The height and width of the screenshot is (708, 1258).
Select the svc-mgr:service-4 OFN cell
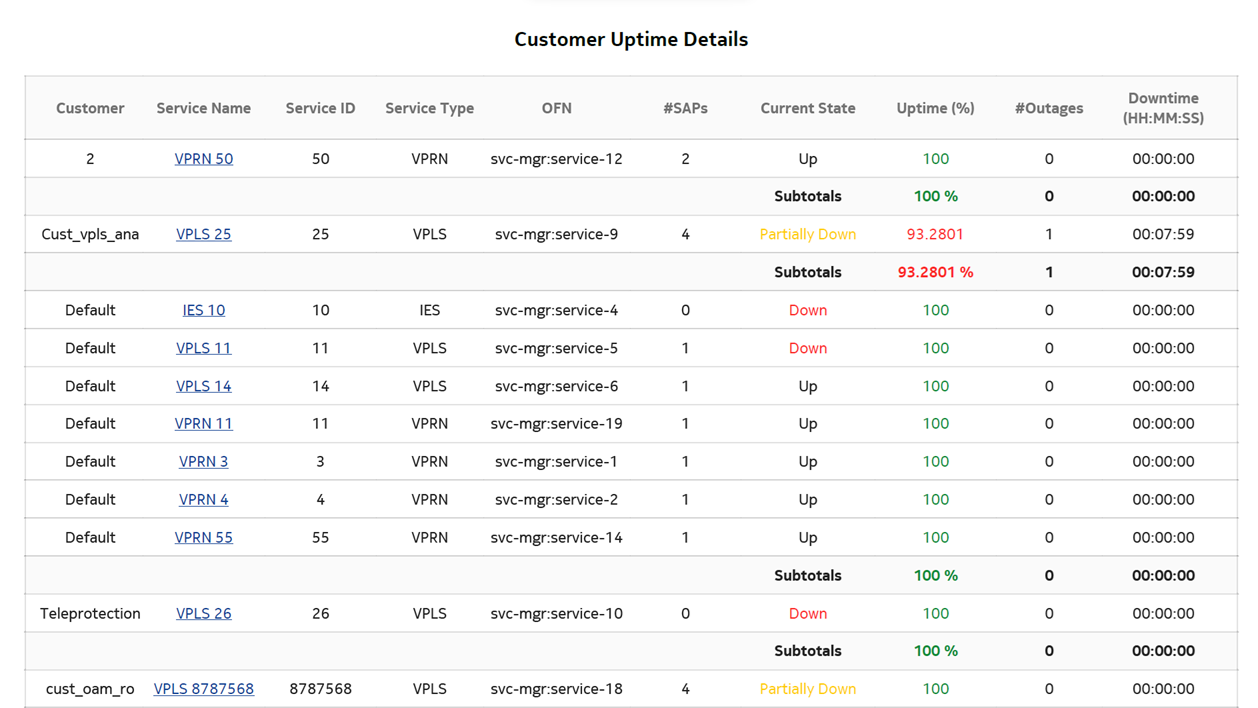tap(556, 310)
